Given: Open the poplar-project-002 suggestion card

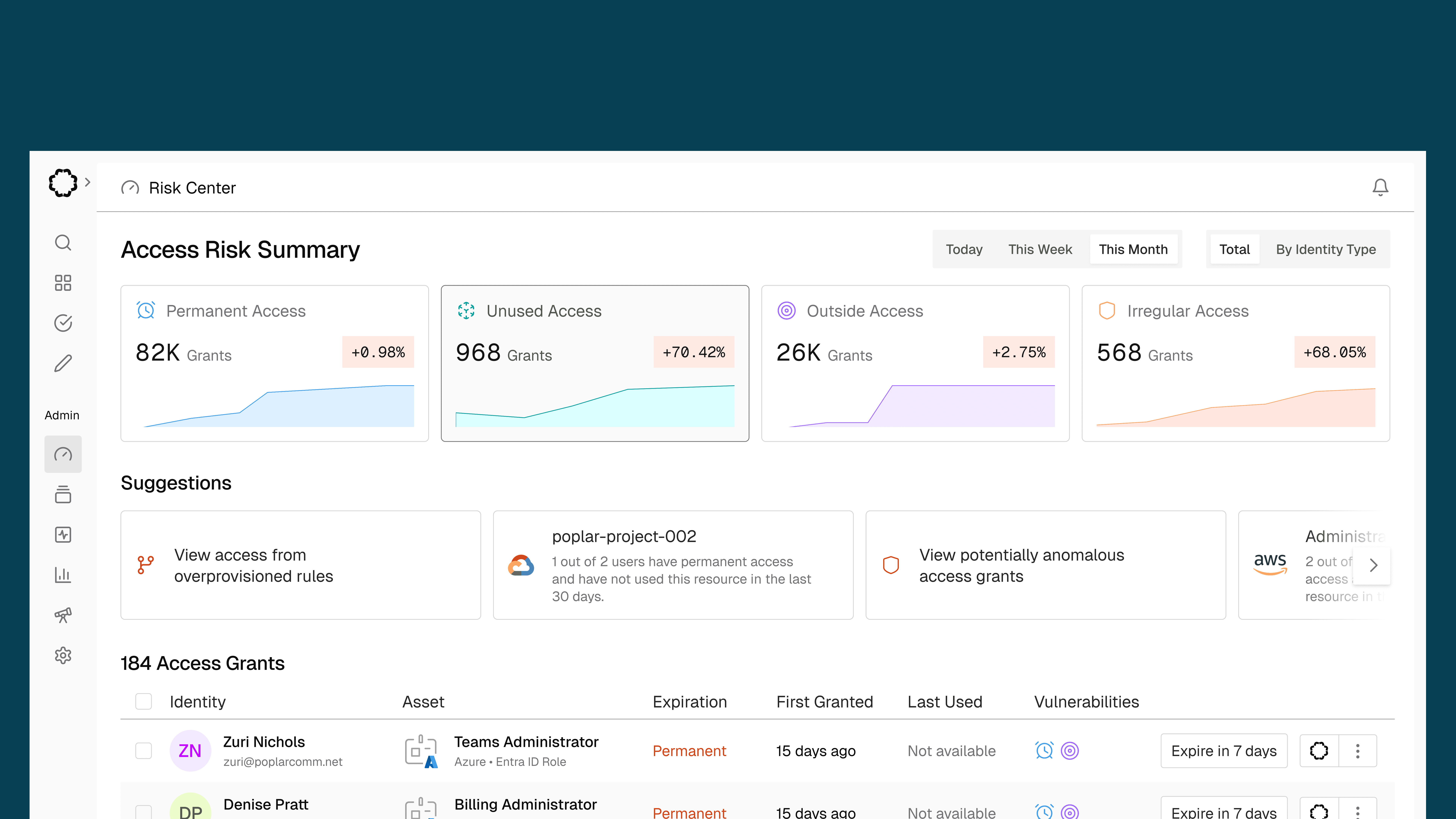Looking at the screenshot, I should click(x=673, y=565).
